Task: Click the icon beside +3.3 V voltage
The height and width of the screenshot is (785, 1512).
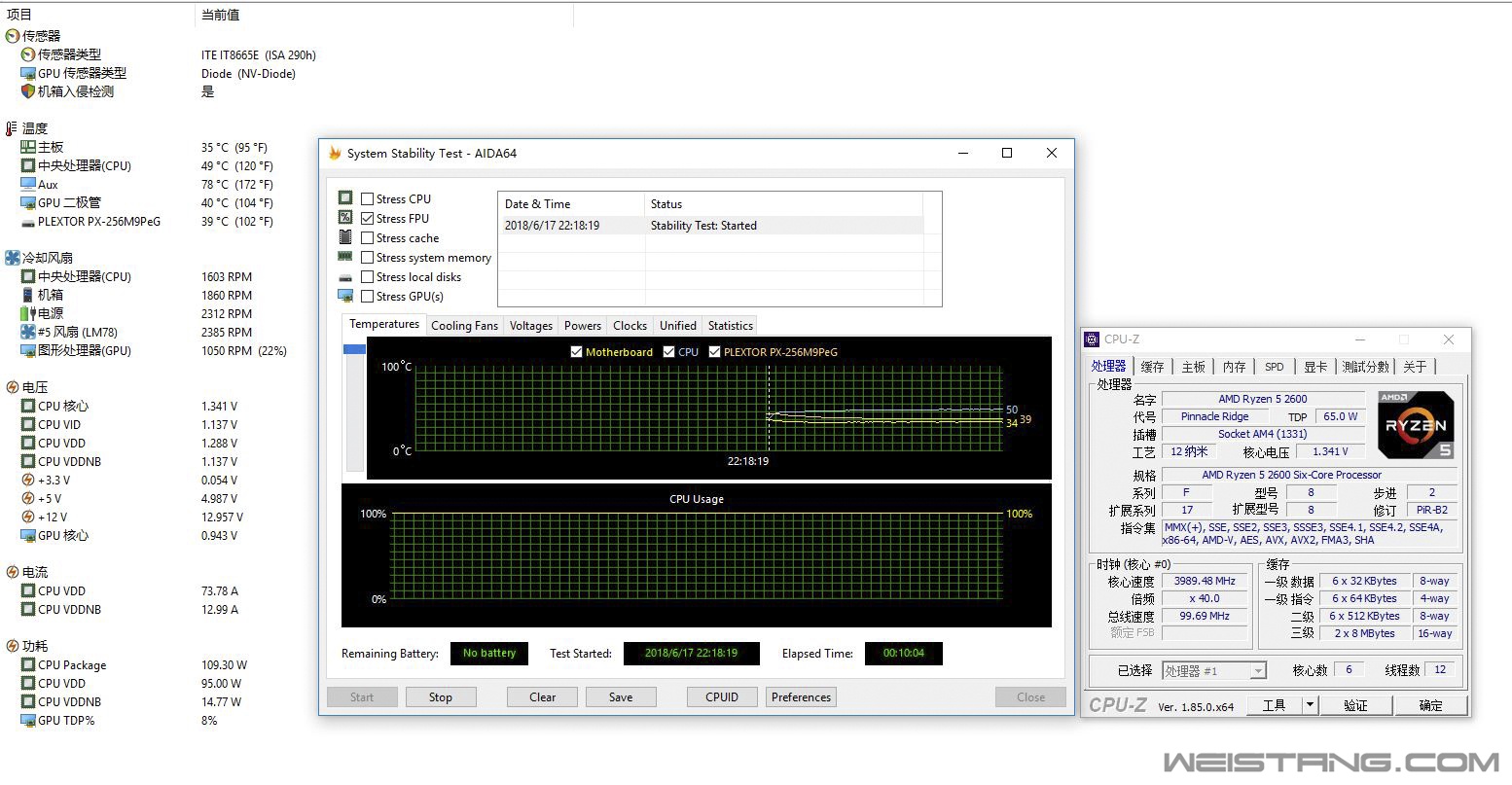Action: [28, 480]
